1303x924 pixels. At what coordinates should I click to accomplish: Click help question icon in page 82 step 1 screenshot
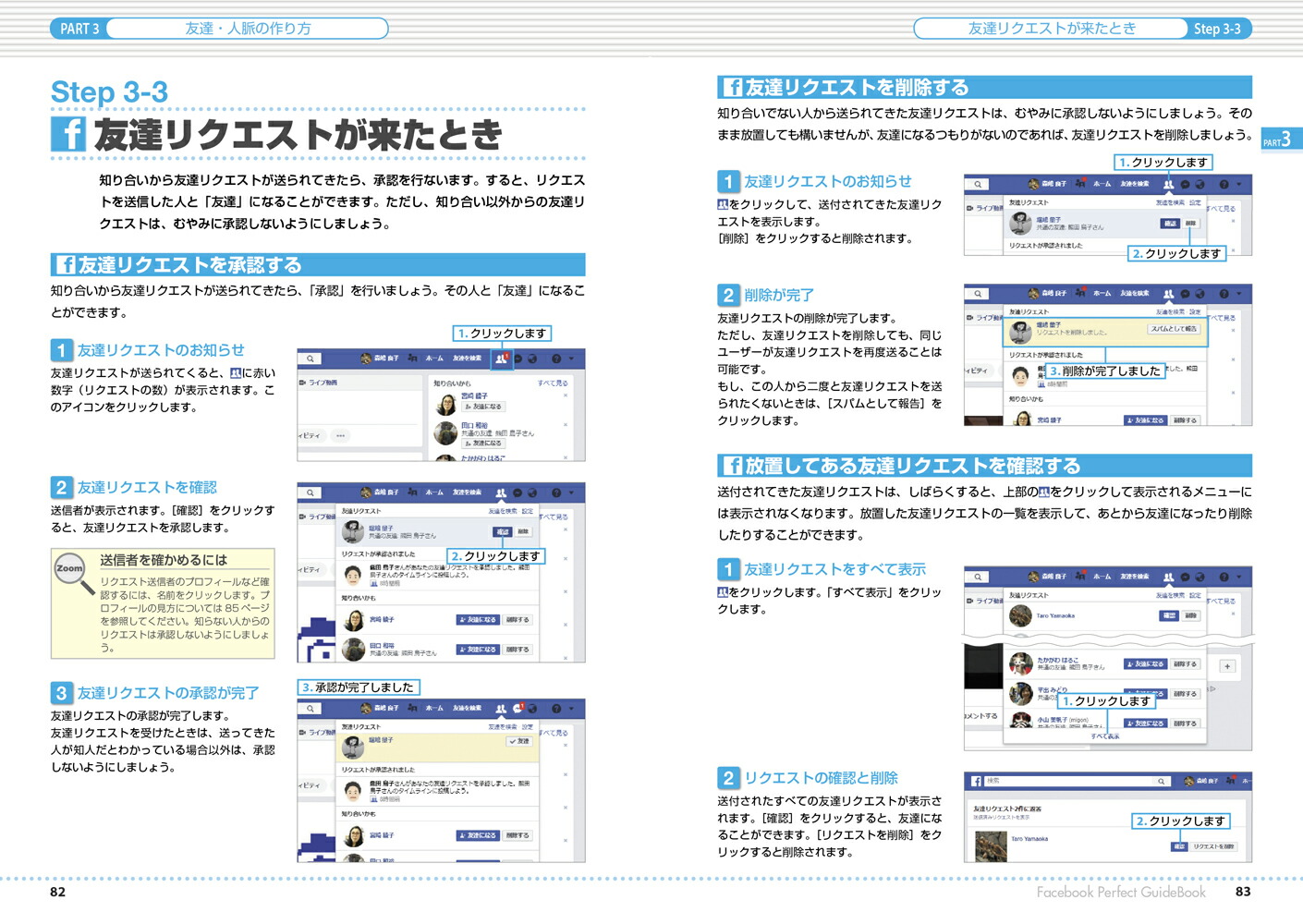tap(556, 359)
